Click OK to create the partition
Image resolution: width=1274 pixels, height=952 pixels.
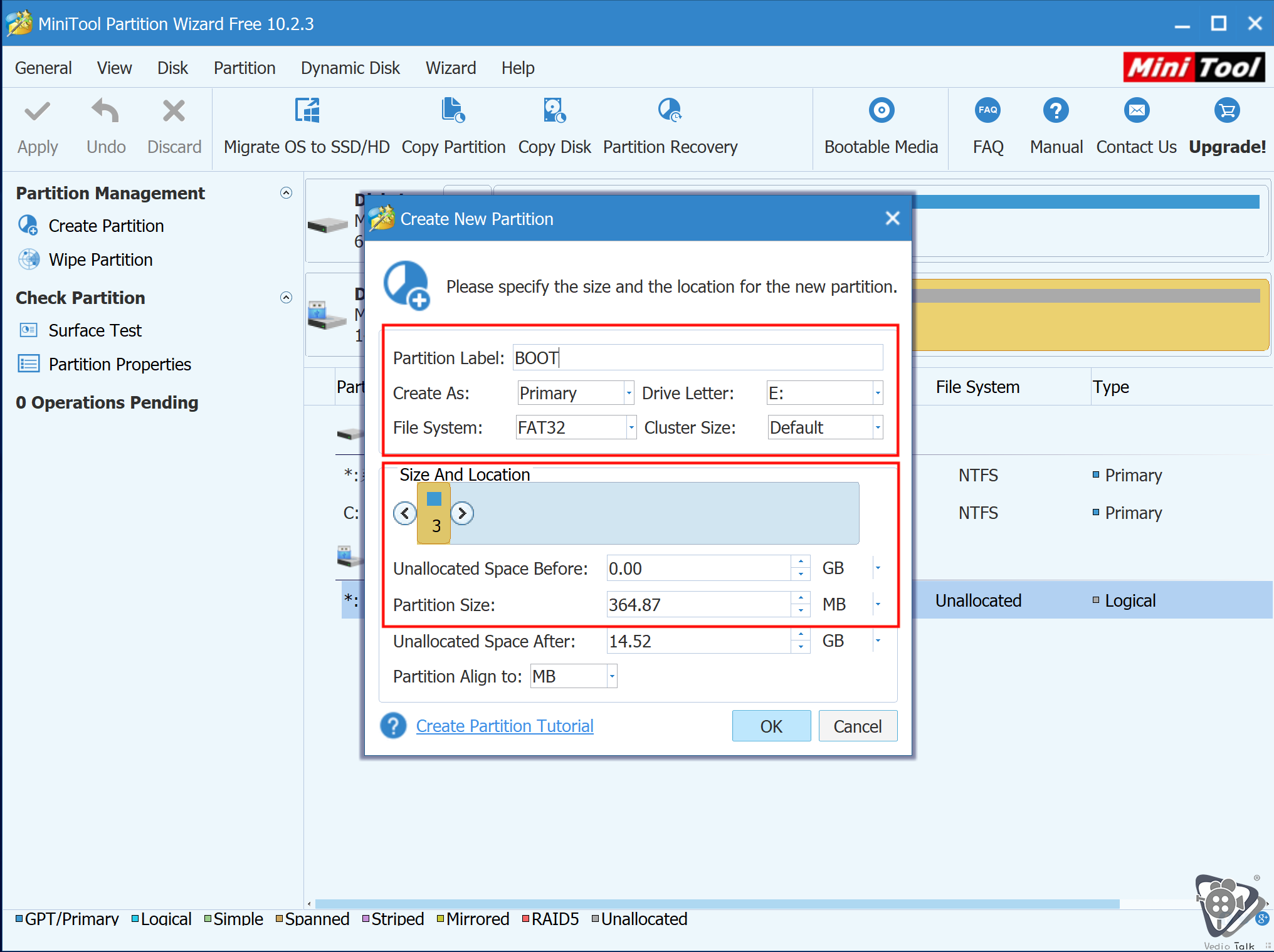(771, 726)
